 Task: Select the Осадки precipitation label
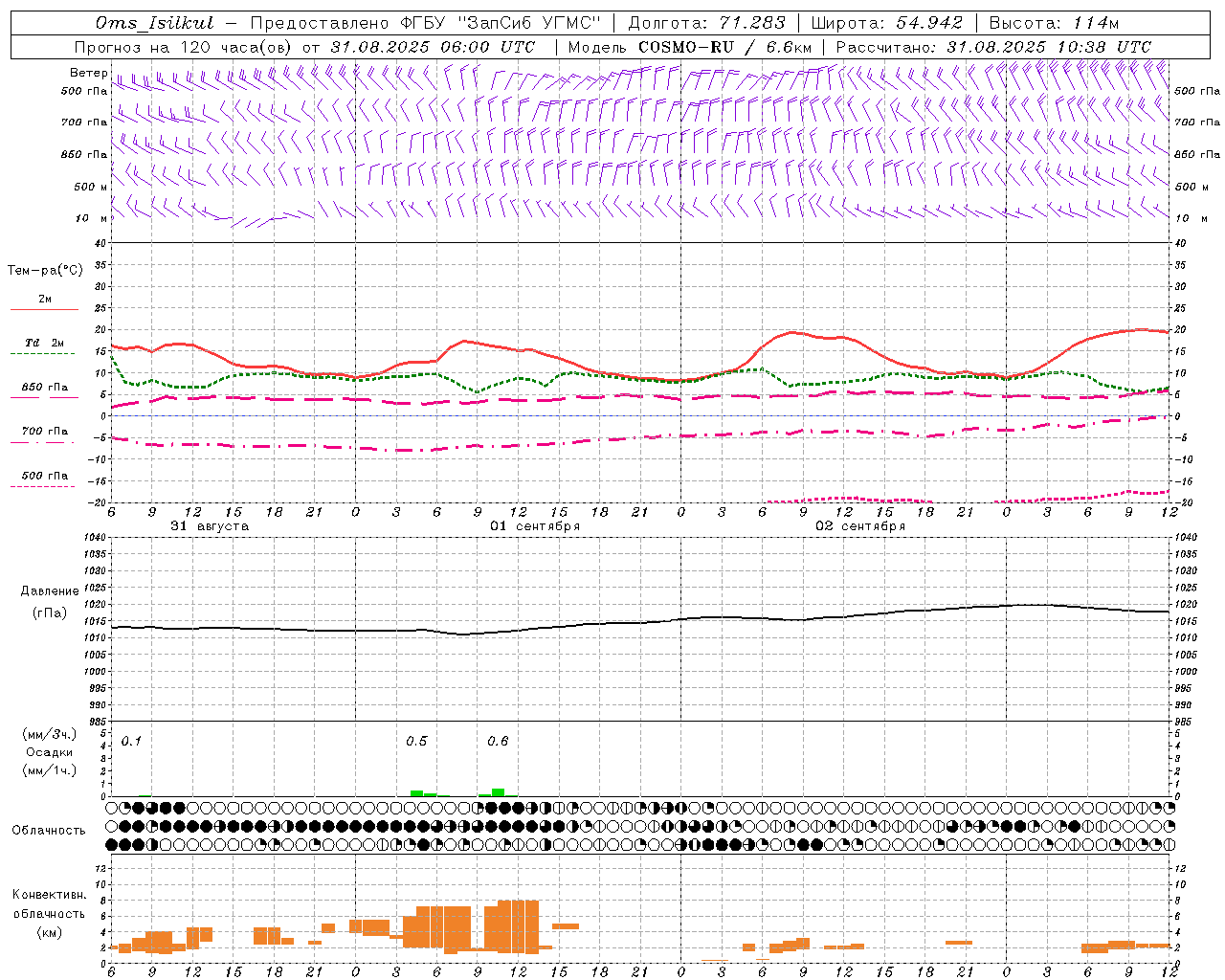coord(50,752)
